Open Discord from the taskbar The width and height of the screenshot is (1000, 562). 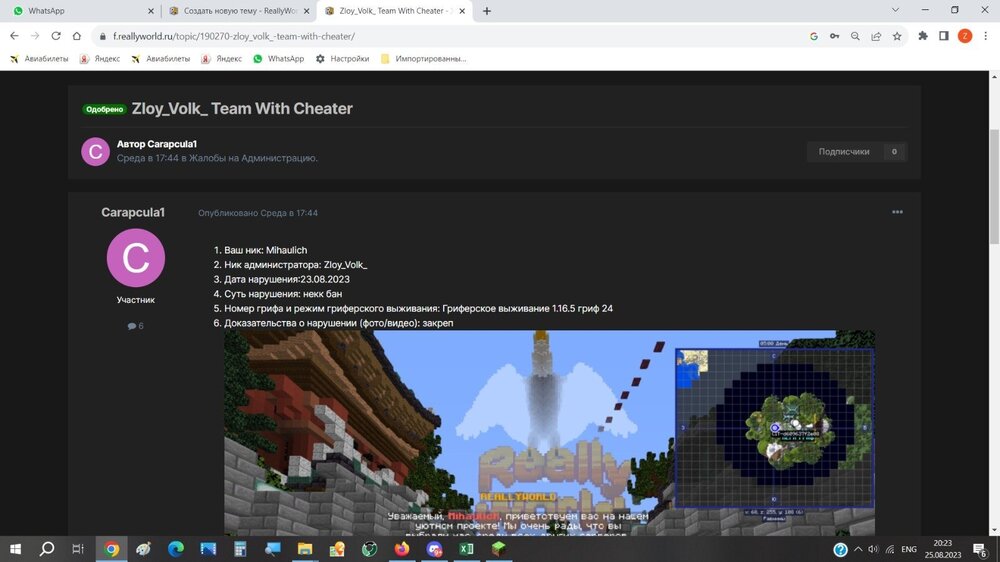tap(434, 549)
